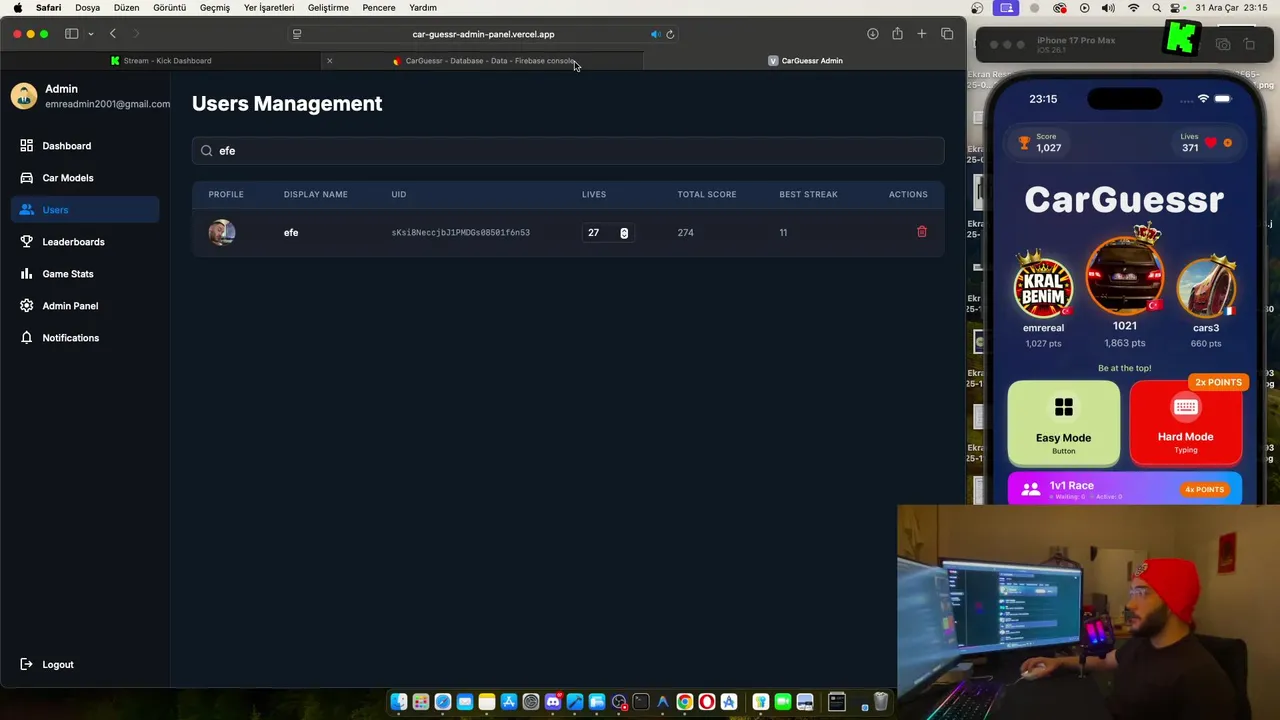Viewport: 1280px width, 720px height.
Task: Close the Firebase console tab
Action: click(x=329, y=61)
